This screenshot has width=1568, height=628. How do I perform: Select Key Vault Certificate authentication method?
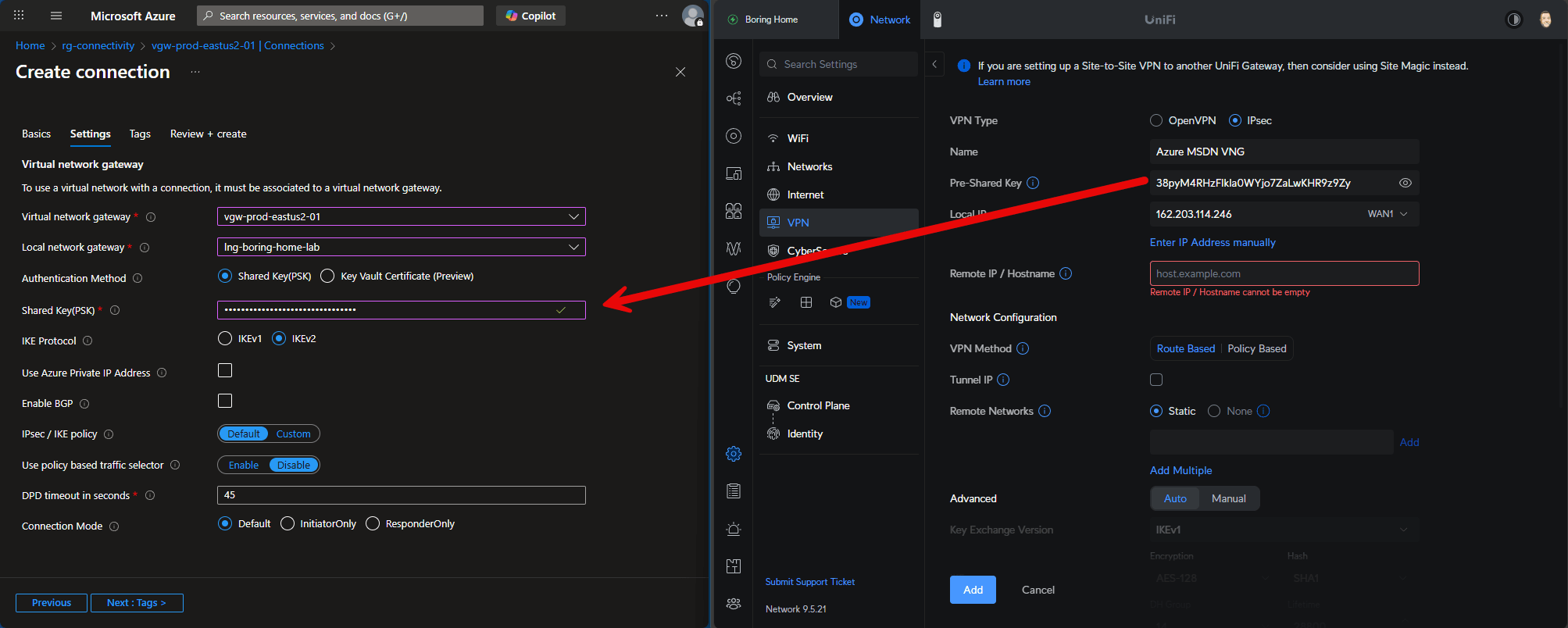[x=328, y=276]
